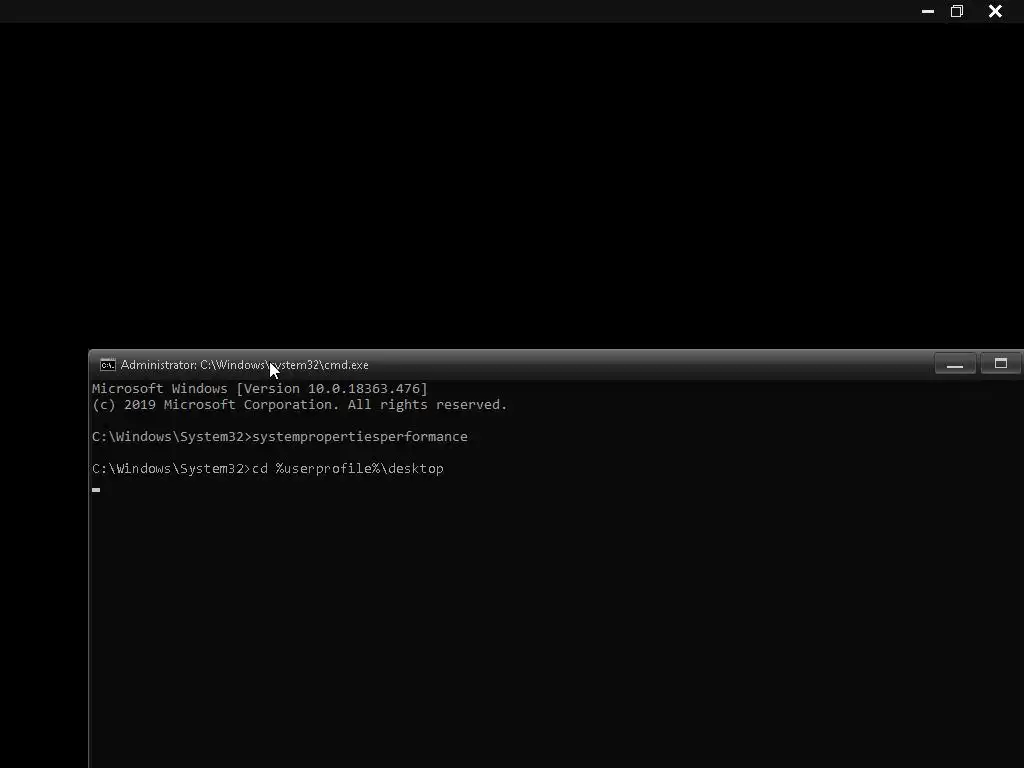Click the cmd title 'Administrator: C:\Windows\system32\cmd.exe'

point(244,365)
